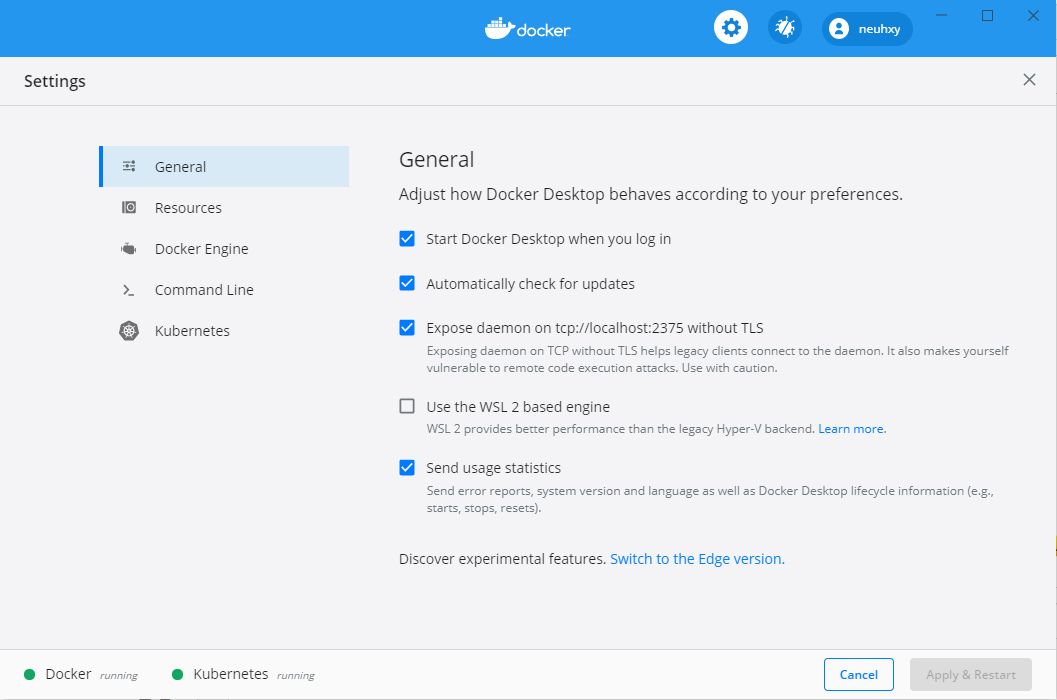Screen dimensions: 1057x700
Task: Open the Command Line settings tab
Action: click(x=224, y=290)
